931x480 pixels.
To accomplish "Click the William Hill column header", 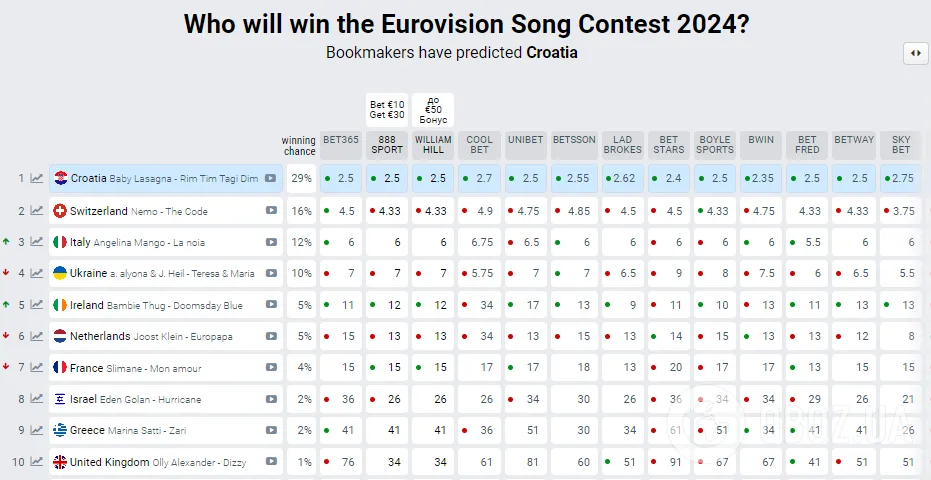I will [433, 145].
